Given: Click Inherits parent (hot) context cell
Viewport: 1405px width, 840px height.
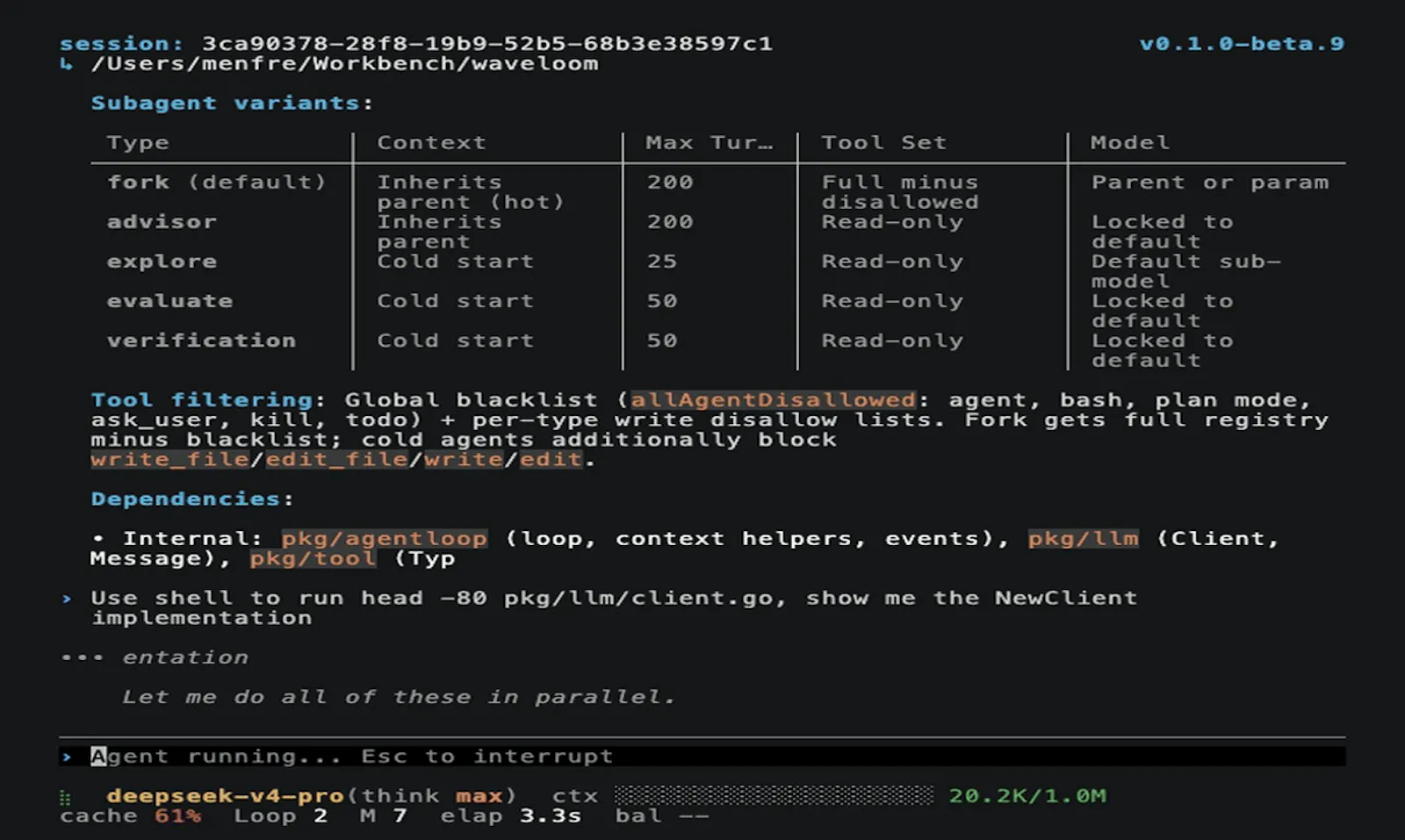Looking at the screenshot, I should [471, 191].
